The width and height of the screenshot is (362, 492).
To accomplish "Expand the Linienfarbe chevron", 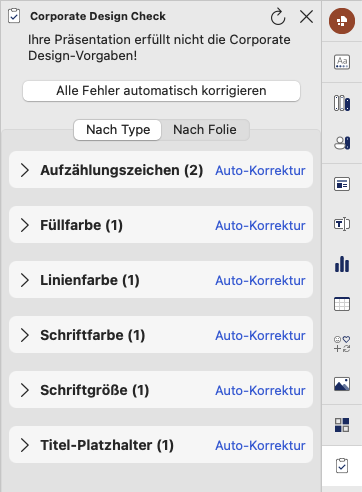I will point(25,280).
